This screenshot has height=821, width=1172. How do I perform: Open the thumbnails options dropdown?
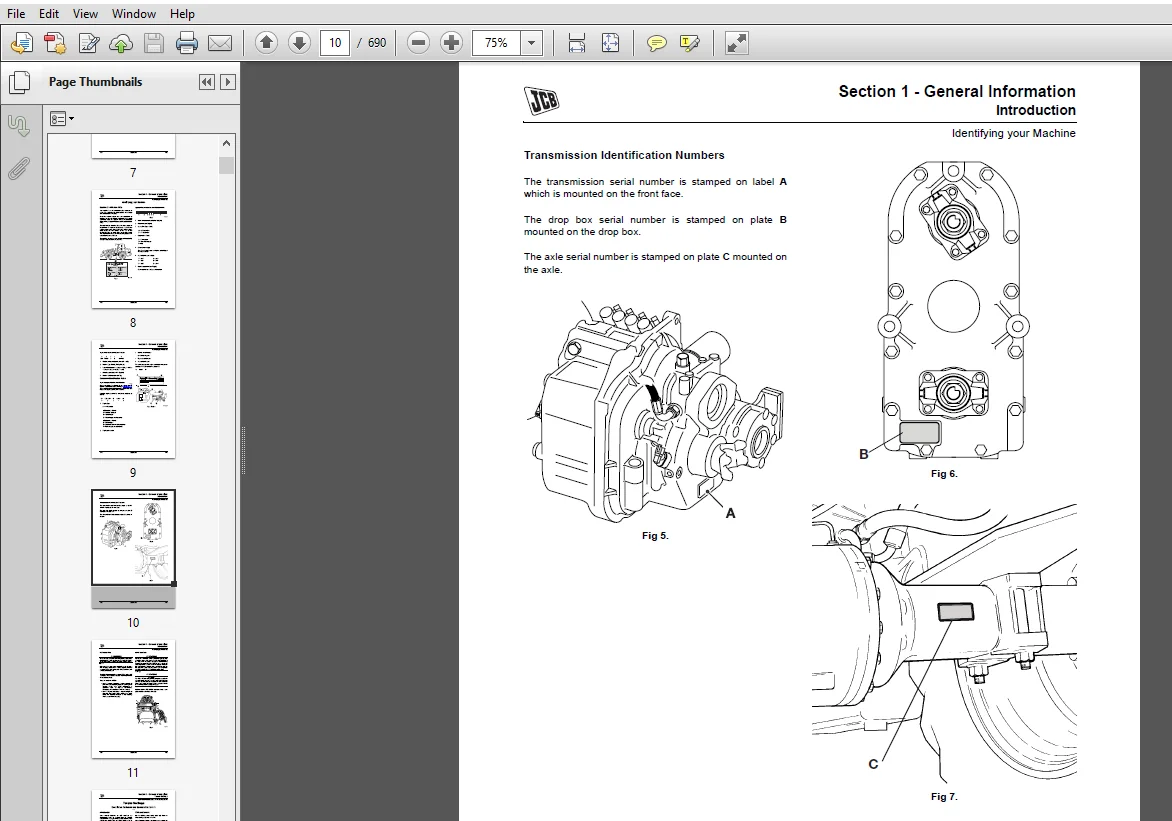(61, 118)
